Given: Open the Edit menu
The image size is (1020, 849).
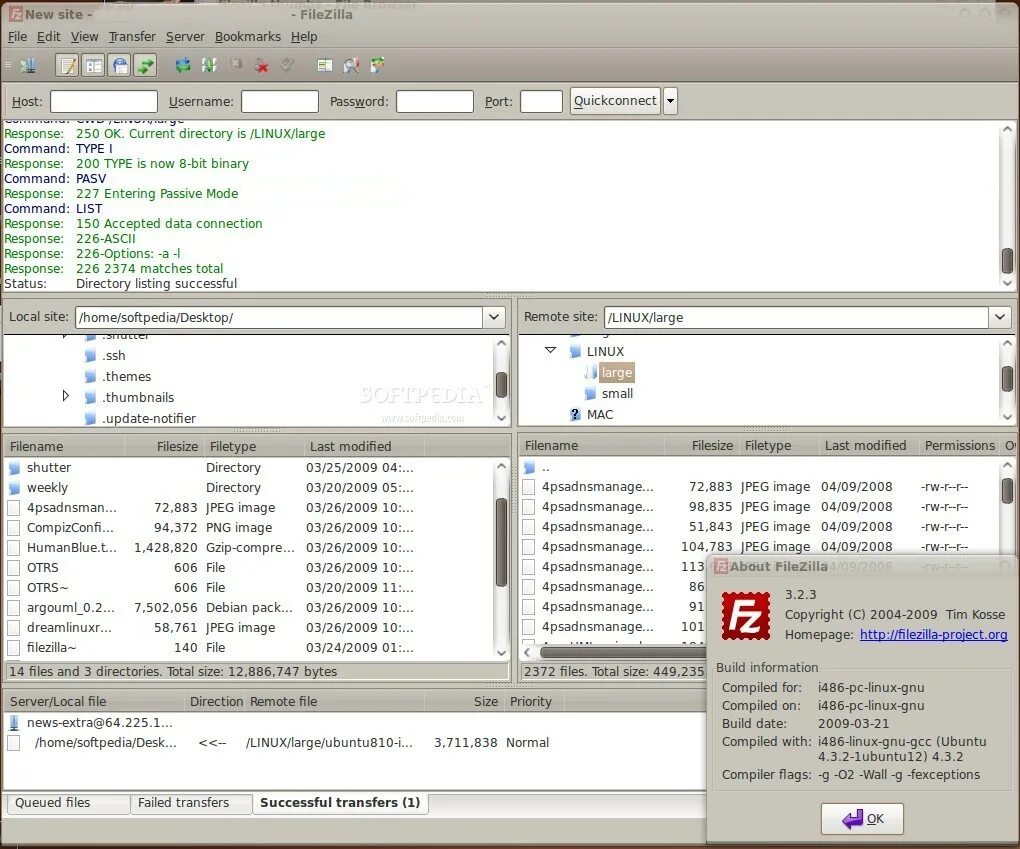Looking at the screenshot, I should (x=48, y=37).
